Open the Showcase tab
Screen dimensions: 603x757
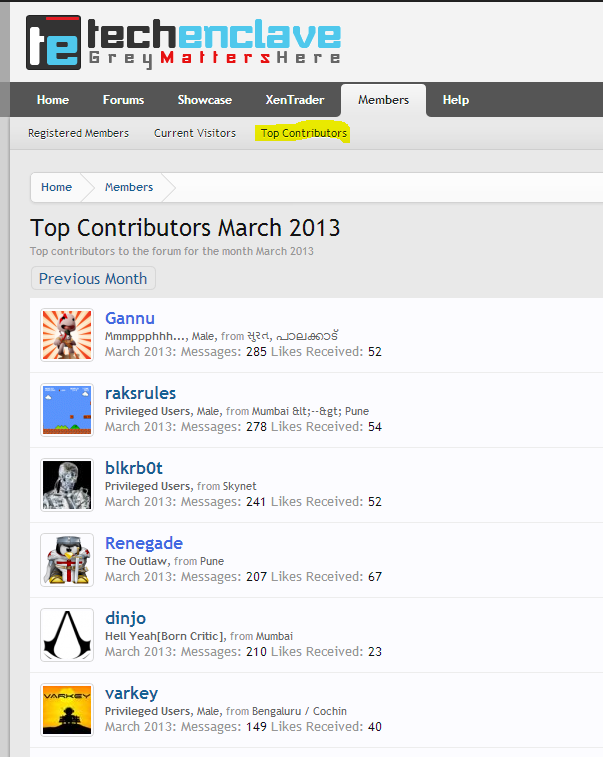pyautogui.click(x=205, y=100)
